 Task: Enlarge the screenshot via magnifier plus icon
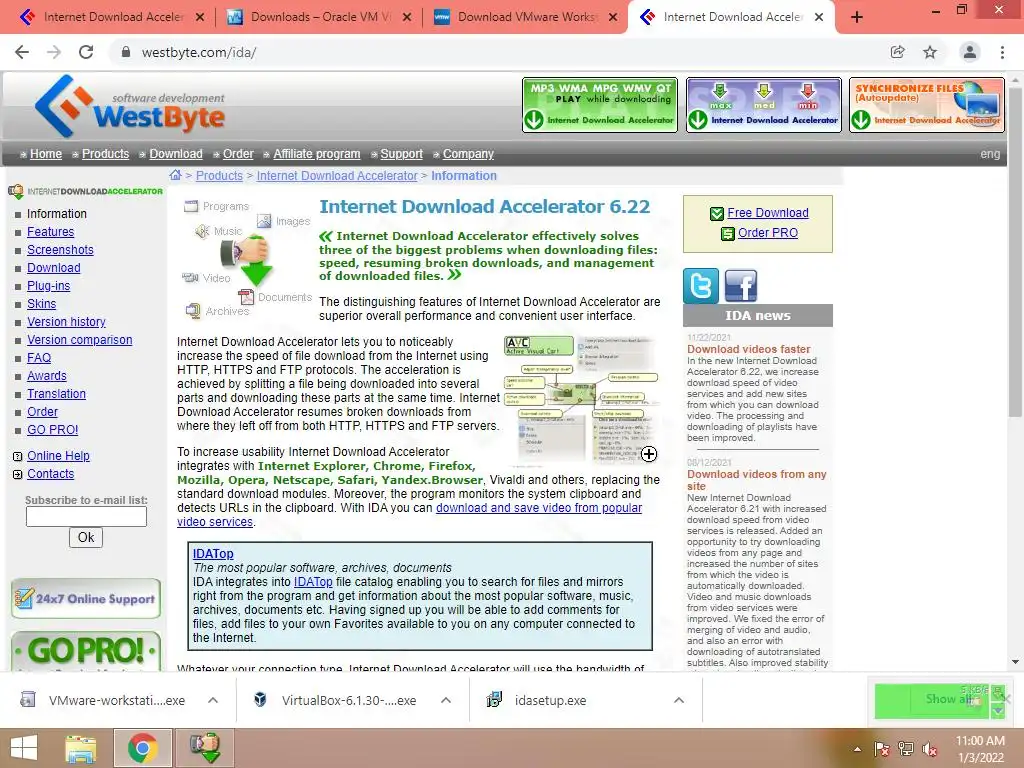648,454
